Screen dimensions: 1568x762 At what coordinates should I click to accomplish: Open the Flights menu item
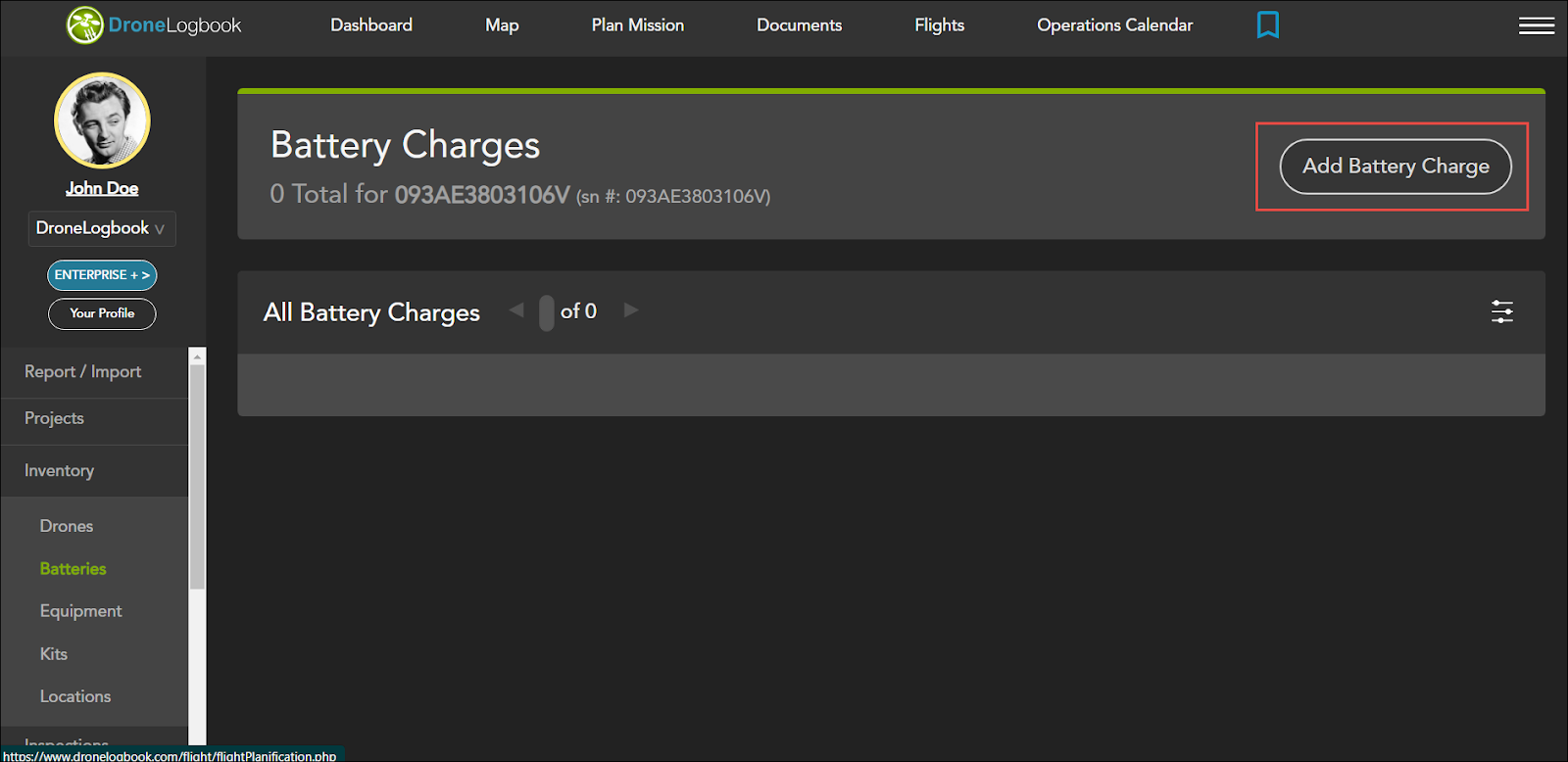(x=940, y=25)
